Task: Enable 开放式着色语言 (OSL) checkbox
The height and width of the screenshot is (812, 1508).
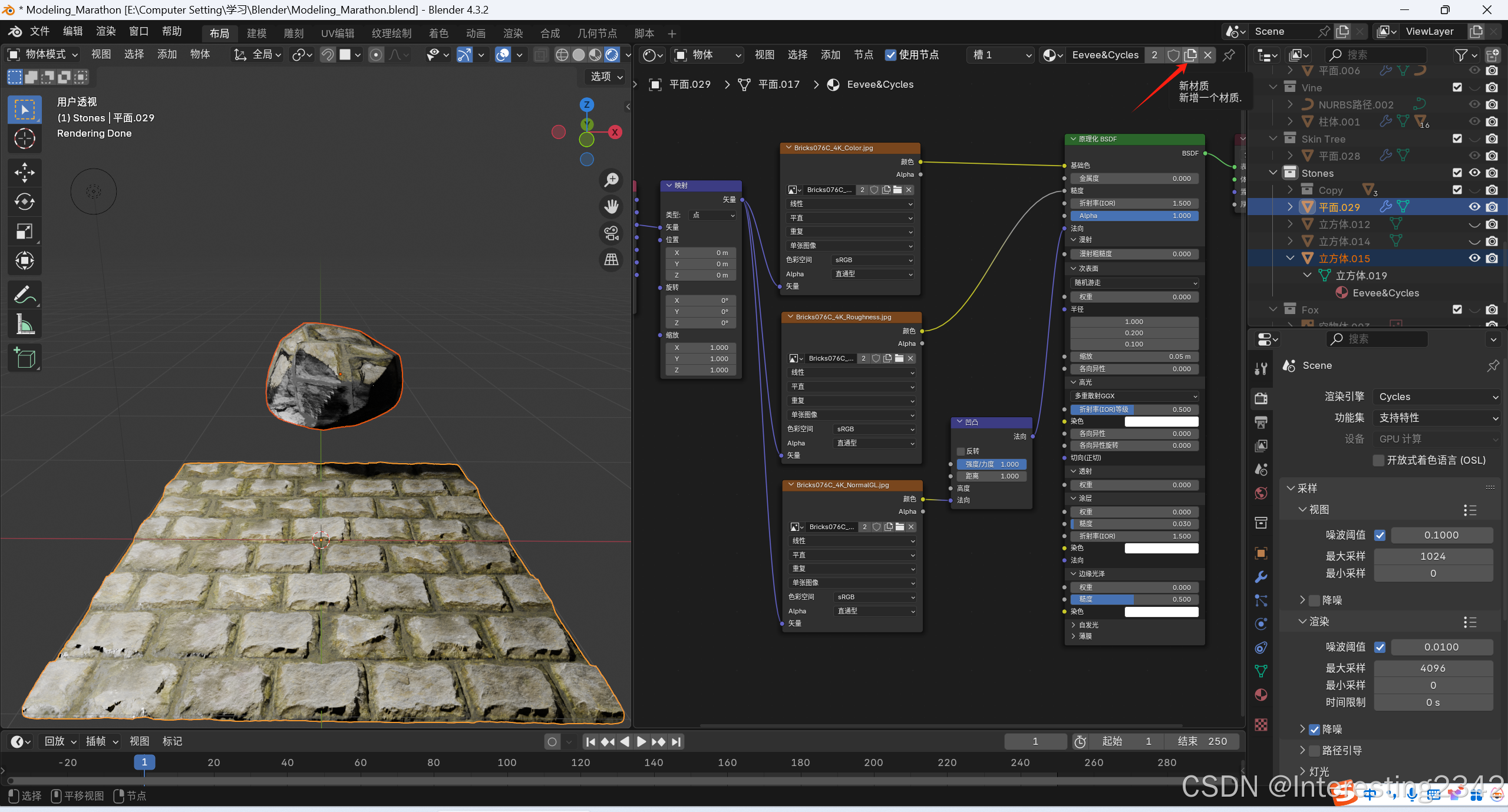Action: (x=1378, y=460)
